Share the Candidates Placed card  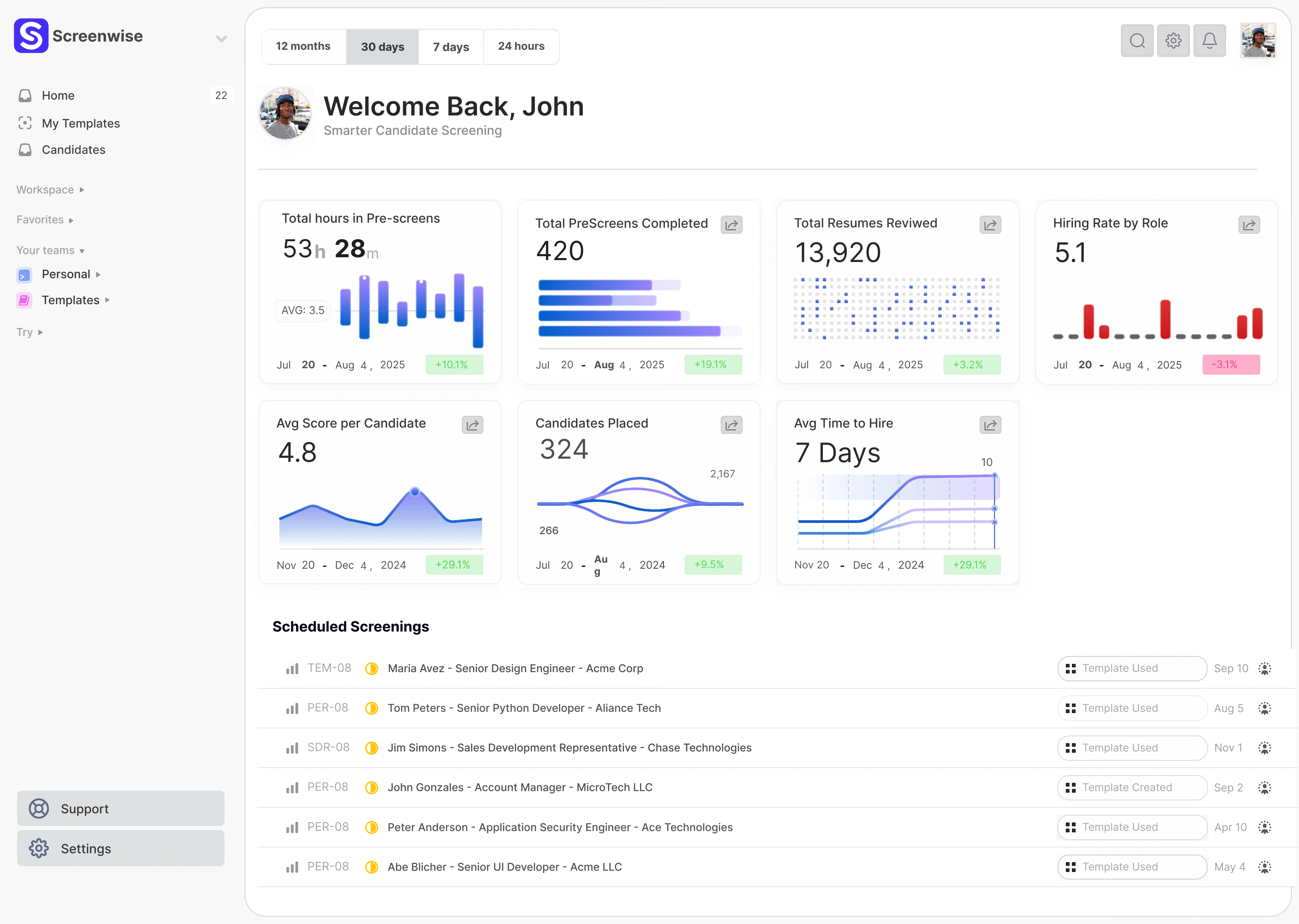point(731,424)
